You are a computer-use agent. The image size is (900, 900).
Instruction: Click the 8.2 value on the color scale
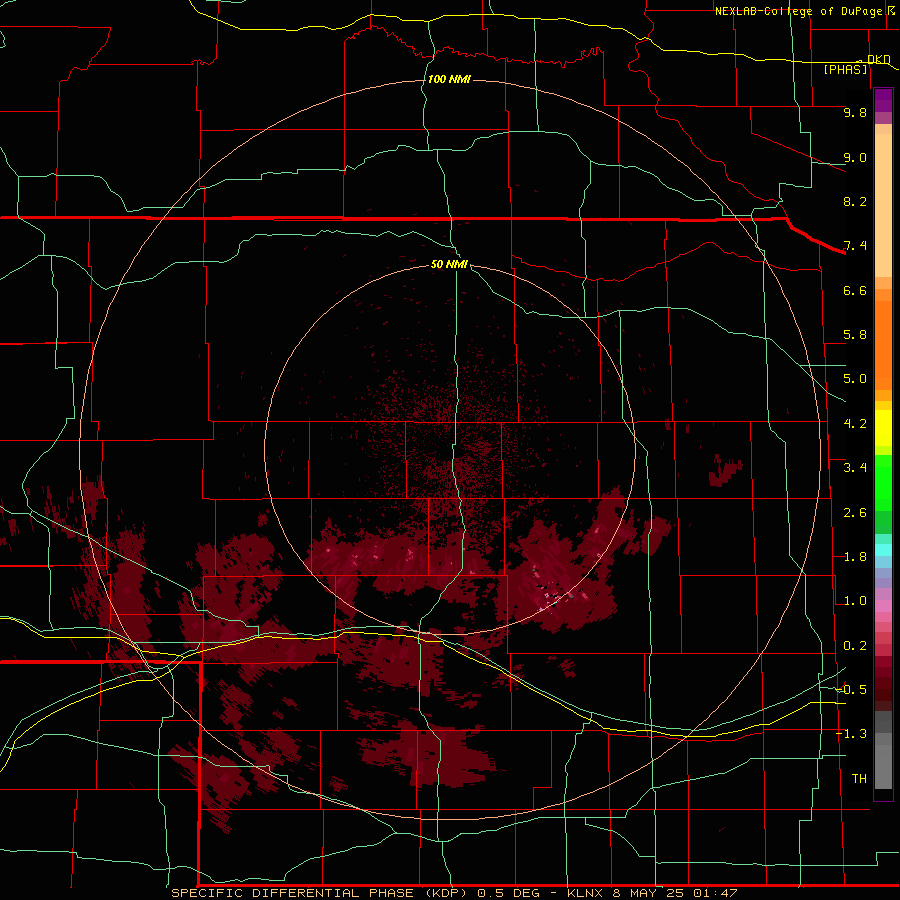tap(855, 201)
